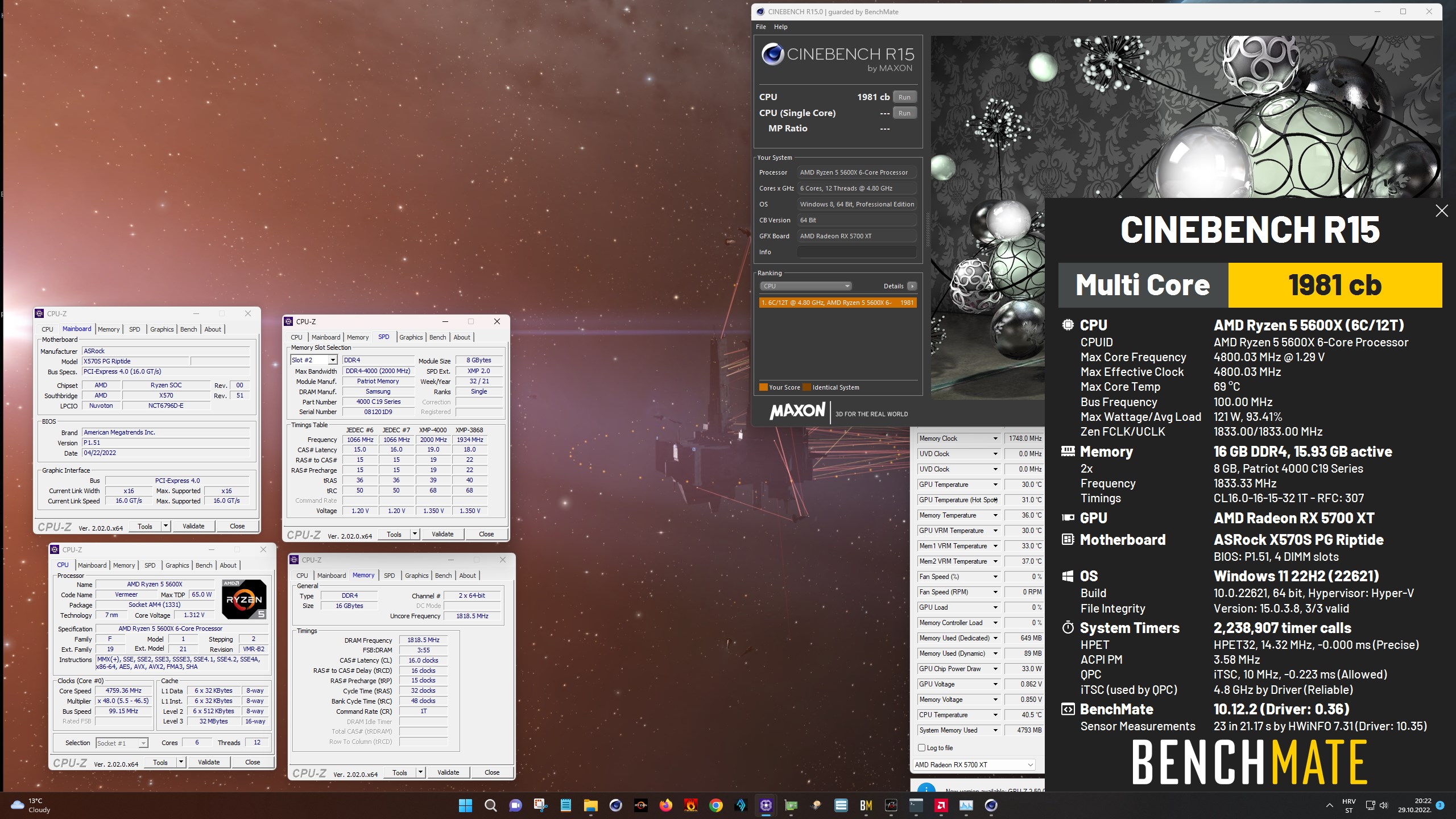Open Cinebench Help menu
Screen dimensions: 1456x819
click(781, 27)
